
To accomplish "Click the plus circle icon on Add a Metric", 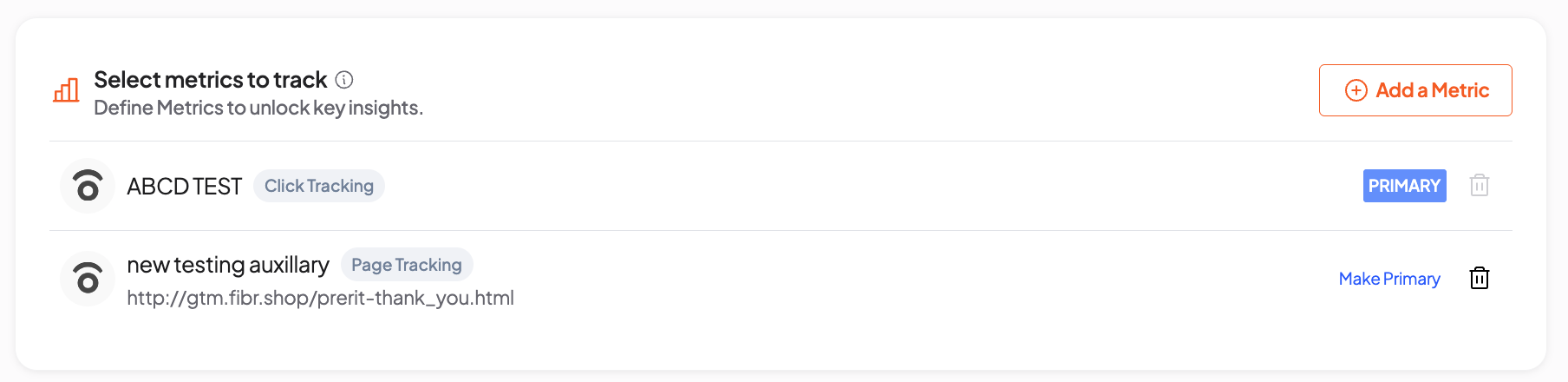I will point(1356,90).
